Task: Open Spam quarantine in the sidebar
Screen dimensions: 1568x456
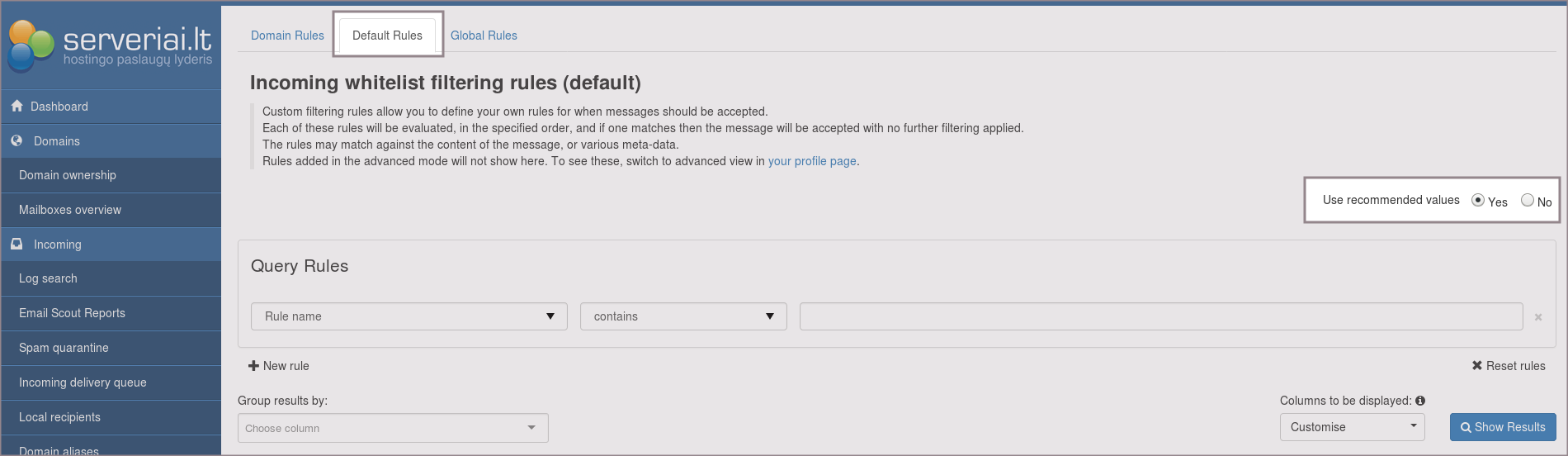Action: pos(64,348)
